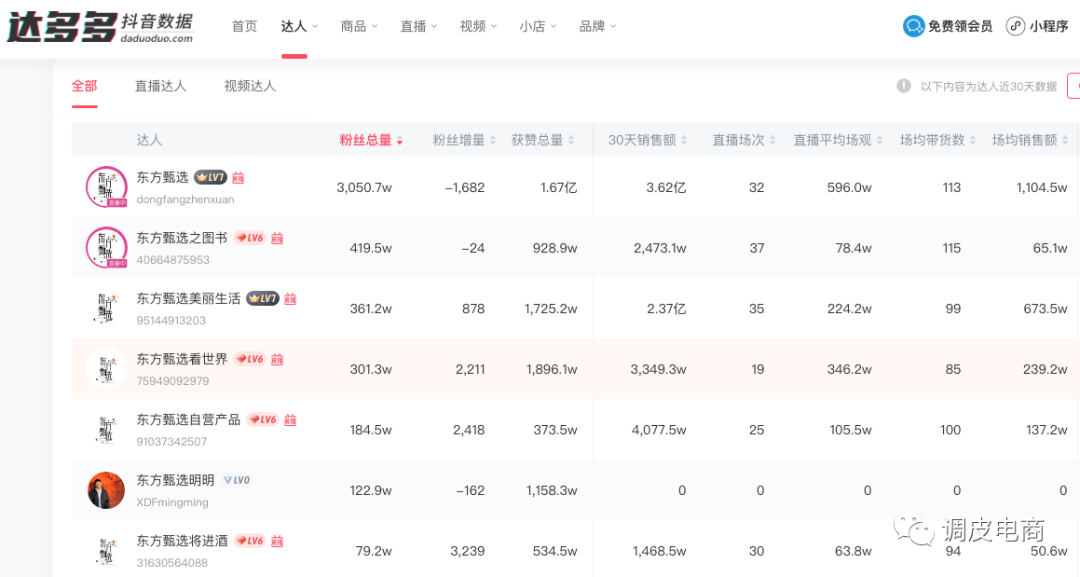
Task: Open 东方甄选之图书 influencer link
Action: coord(182,238)
